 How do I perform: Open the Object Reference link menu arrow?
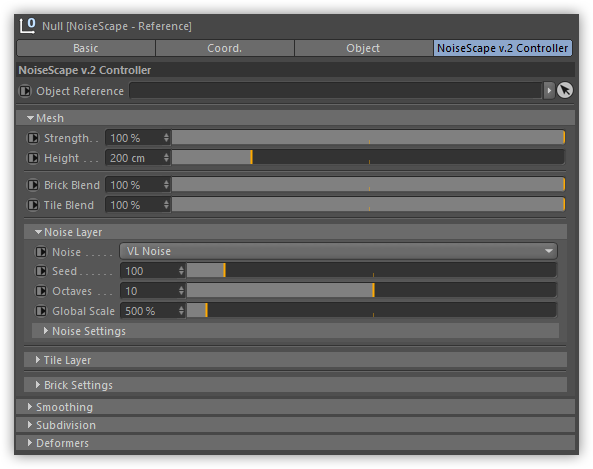pyautogui.click(x=549, y=90)
